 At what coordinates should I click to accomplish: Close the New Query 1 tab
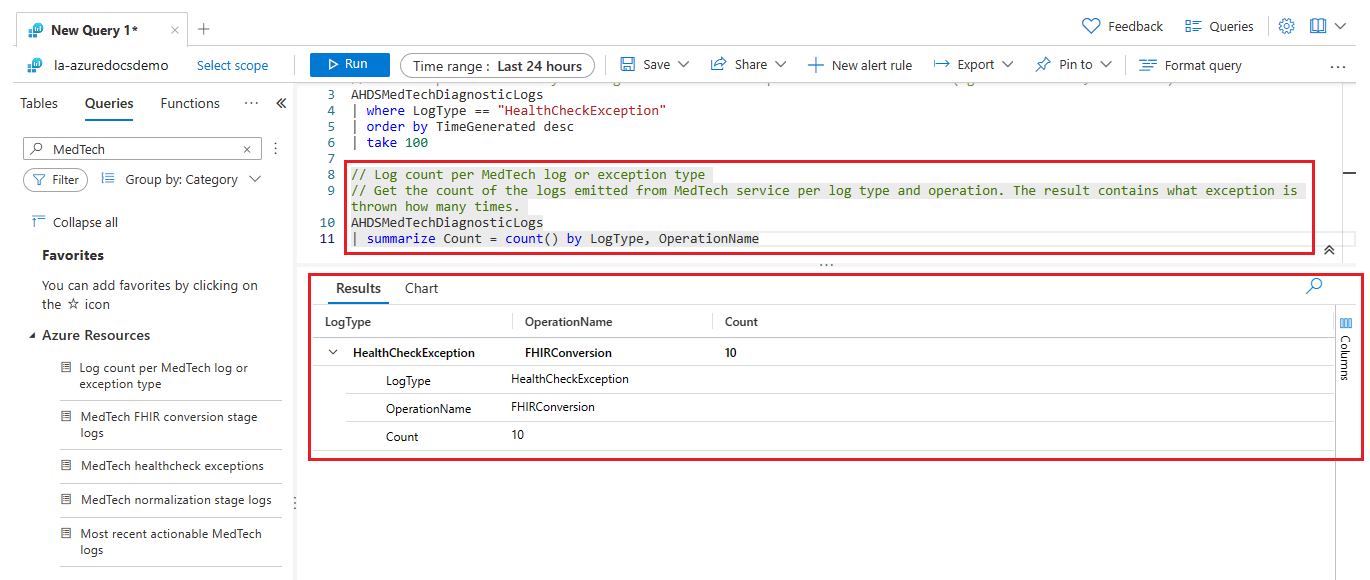(175, 30)
